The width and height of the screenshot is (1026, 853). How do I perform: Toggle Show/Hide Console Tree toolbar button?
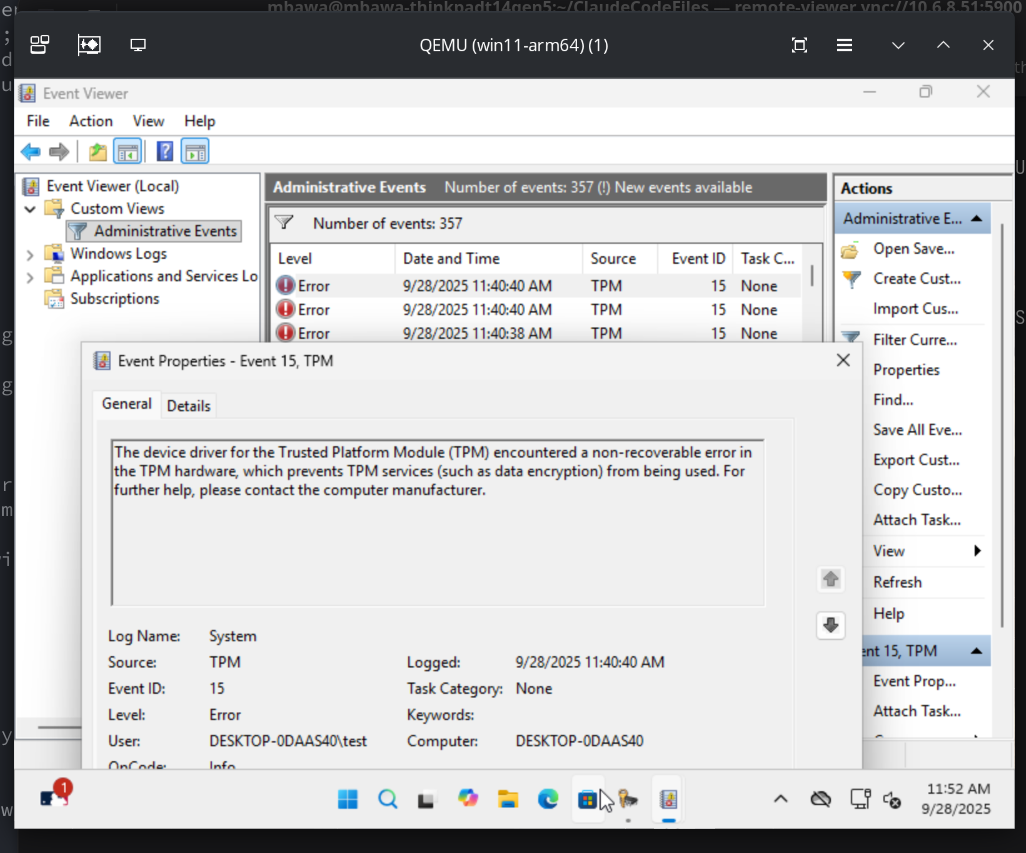[x=127, y=152]
